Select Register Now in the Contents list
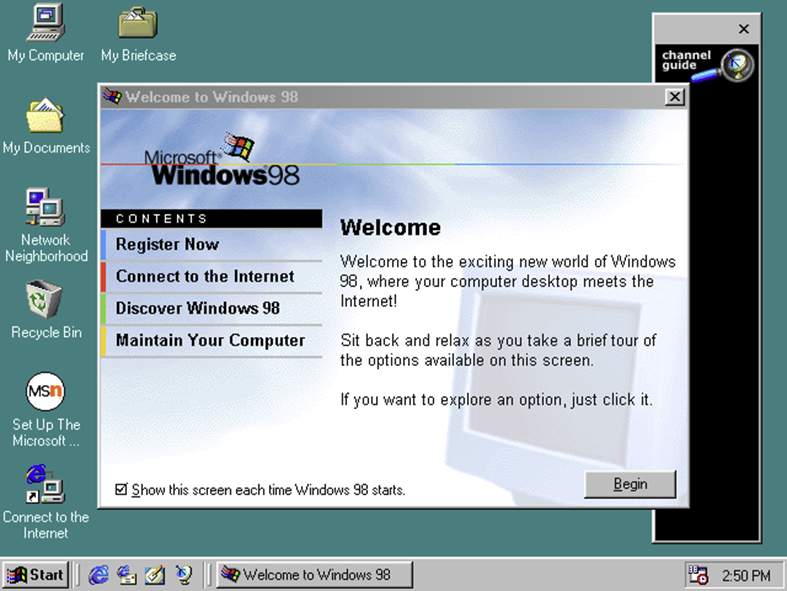The height and width of the screenshot is (591, 787). click(x=167, y=245)
